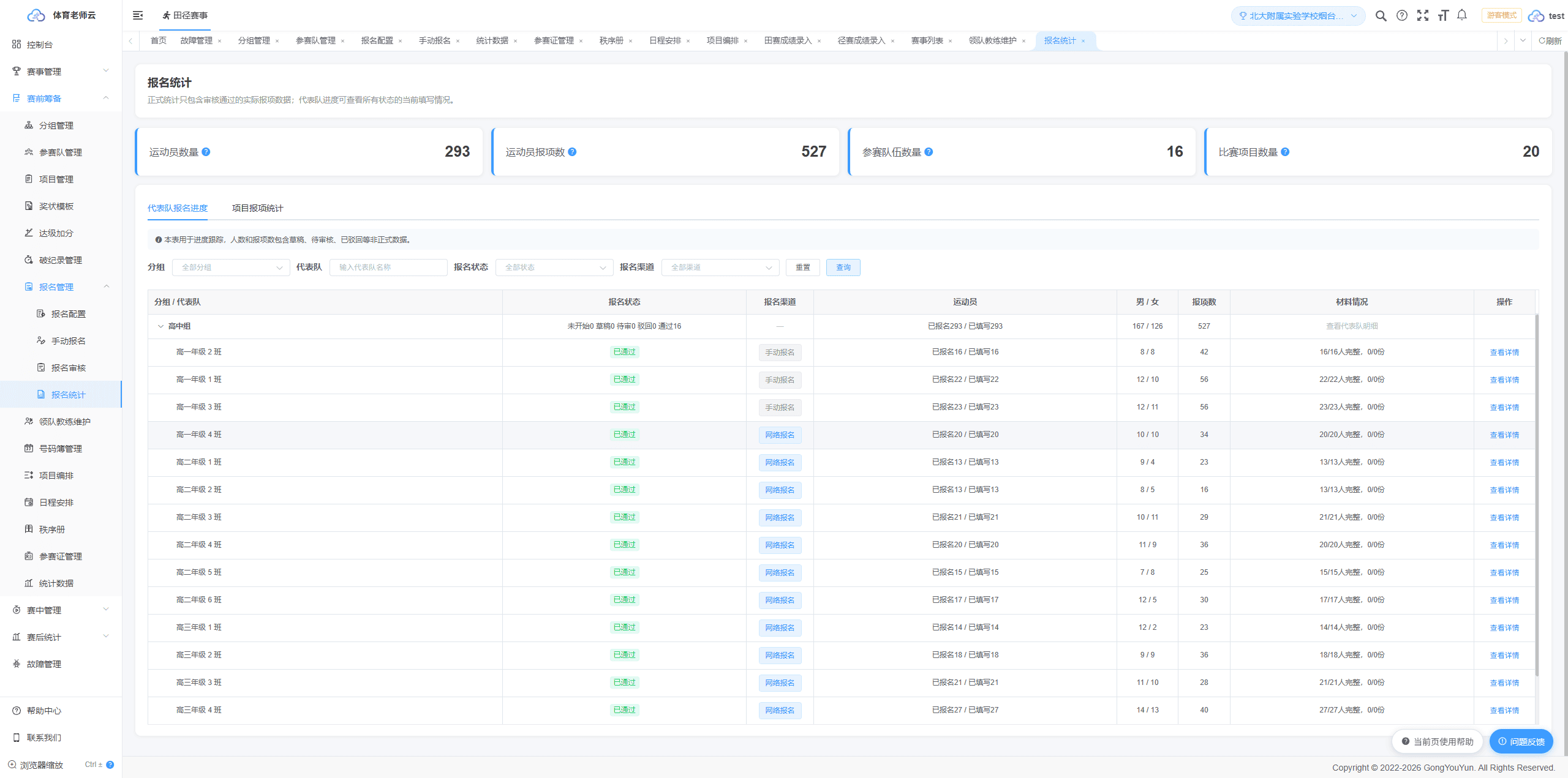Open school selector 北大附属实验学校 dropdown
1568x778 pixels.
click(x=1298, y=16)
